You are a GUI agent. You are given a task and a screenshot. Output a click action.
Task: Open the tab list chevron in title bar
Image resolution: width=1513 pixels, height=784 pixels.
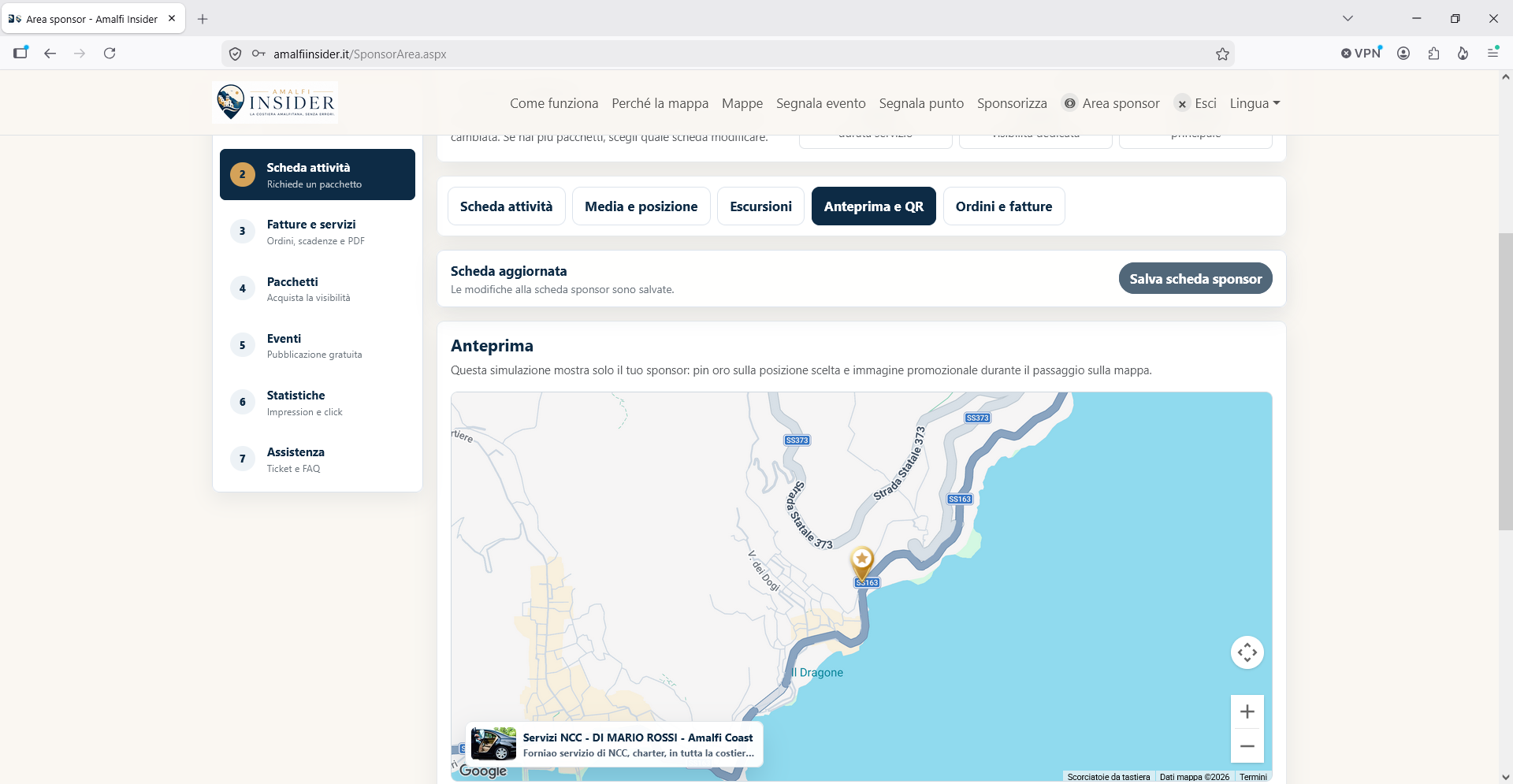coord(1348,18)
